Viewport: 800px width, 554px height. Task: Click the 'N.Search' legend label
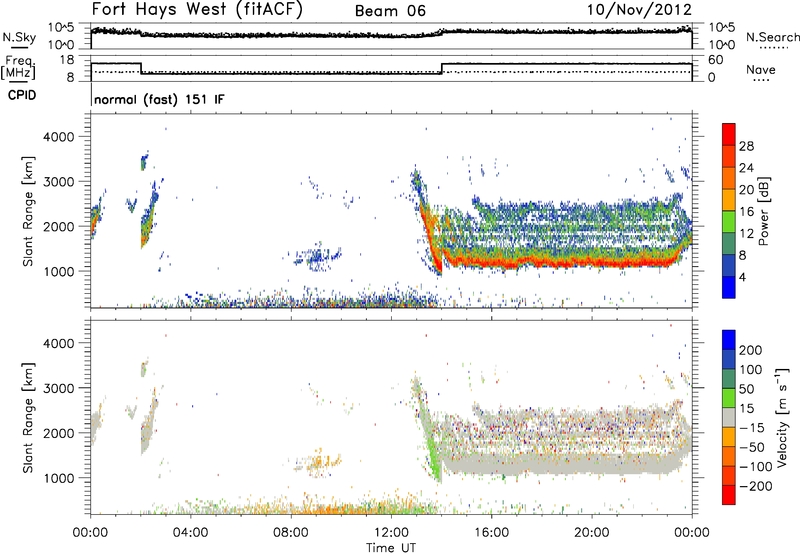click(x=773, y=37)
